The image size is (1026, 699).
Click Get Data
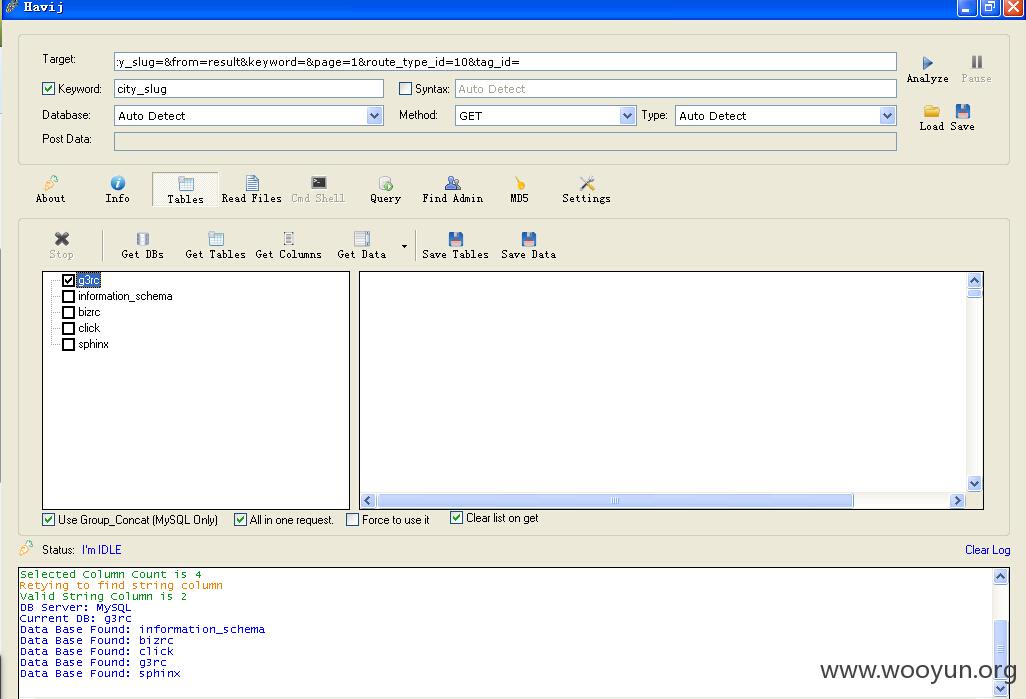click(362, 245)
